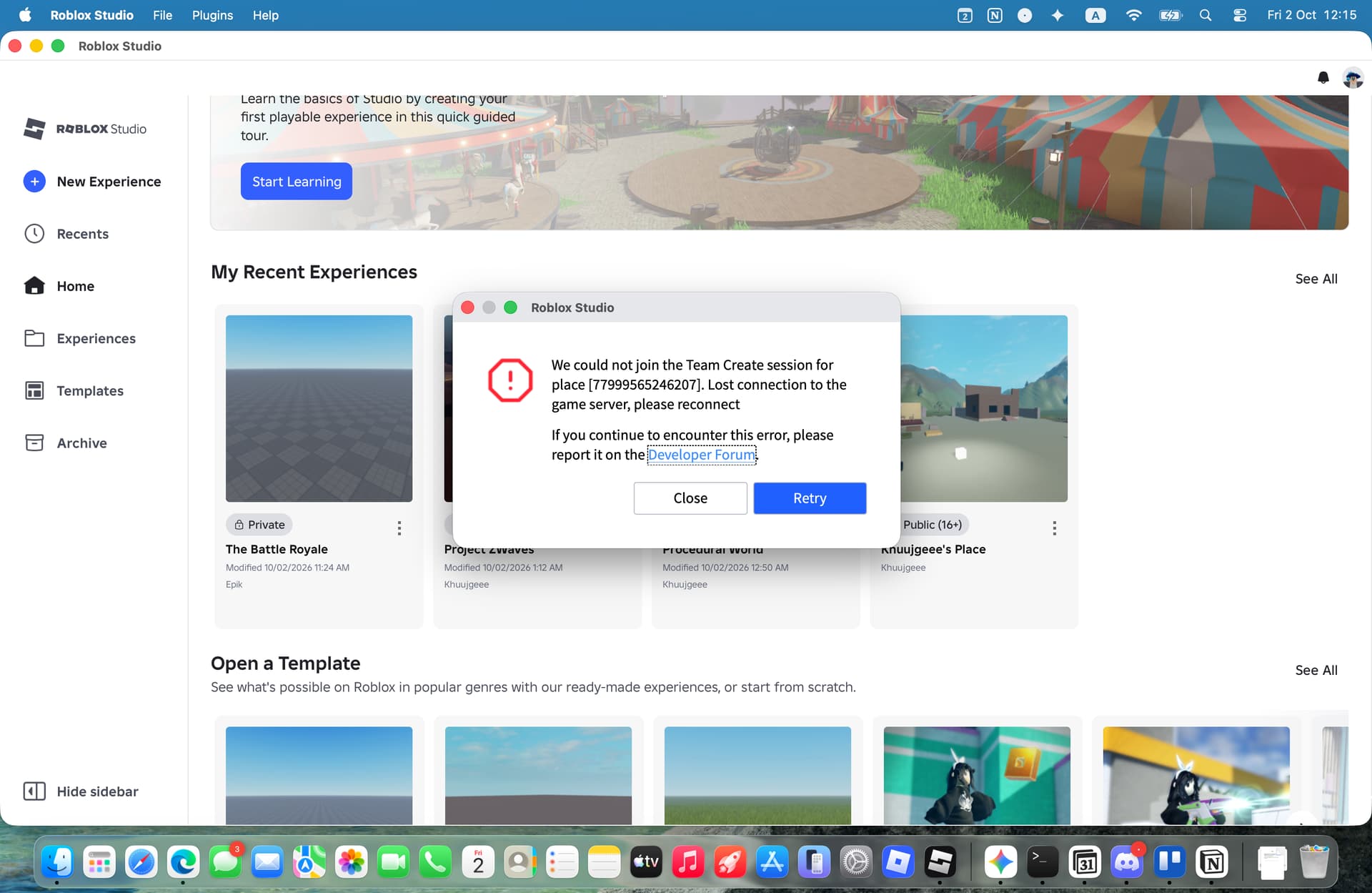Open Discord in the Dock
Screen dimensions: 1372x893
1127,862
